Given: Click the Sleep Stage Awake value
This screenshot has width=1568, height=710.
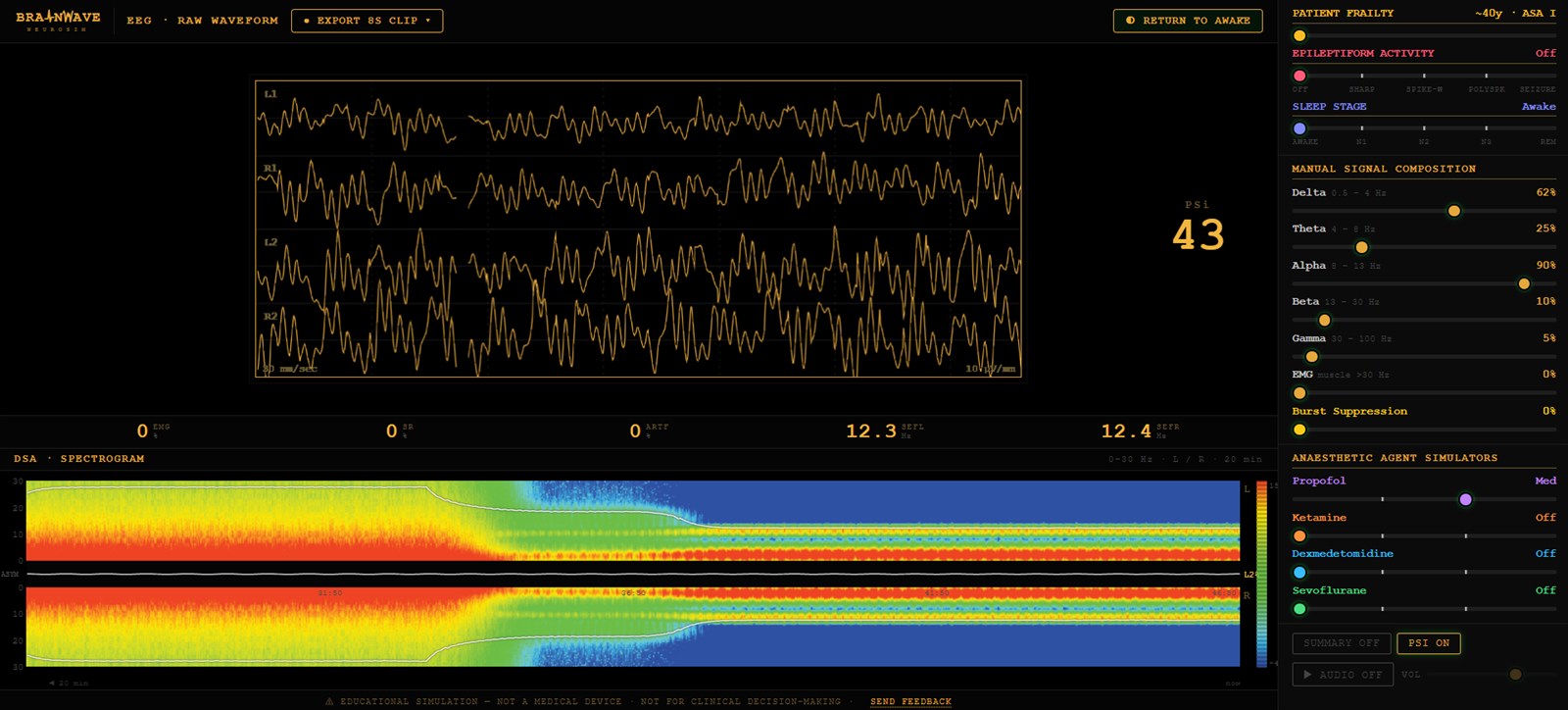Looking at the screenshot, I should pyautogui.click(x=1539, y=107).
